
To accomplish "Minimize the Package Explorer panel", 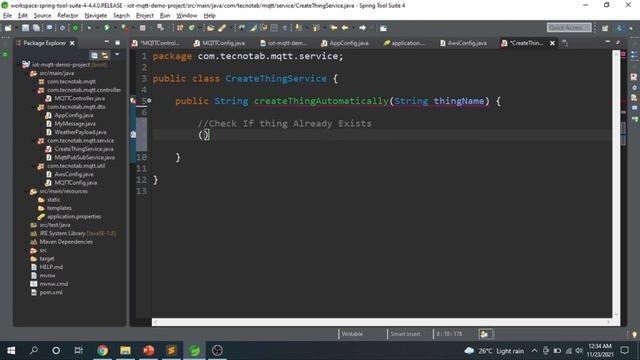I will pyautogui.click(x=107, y=42).
